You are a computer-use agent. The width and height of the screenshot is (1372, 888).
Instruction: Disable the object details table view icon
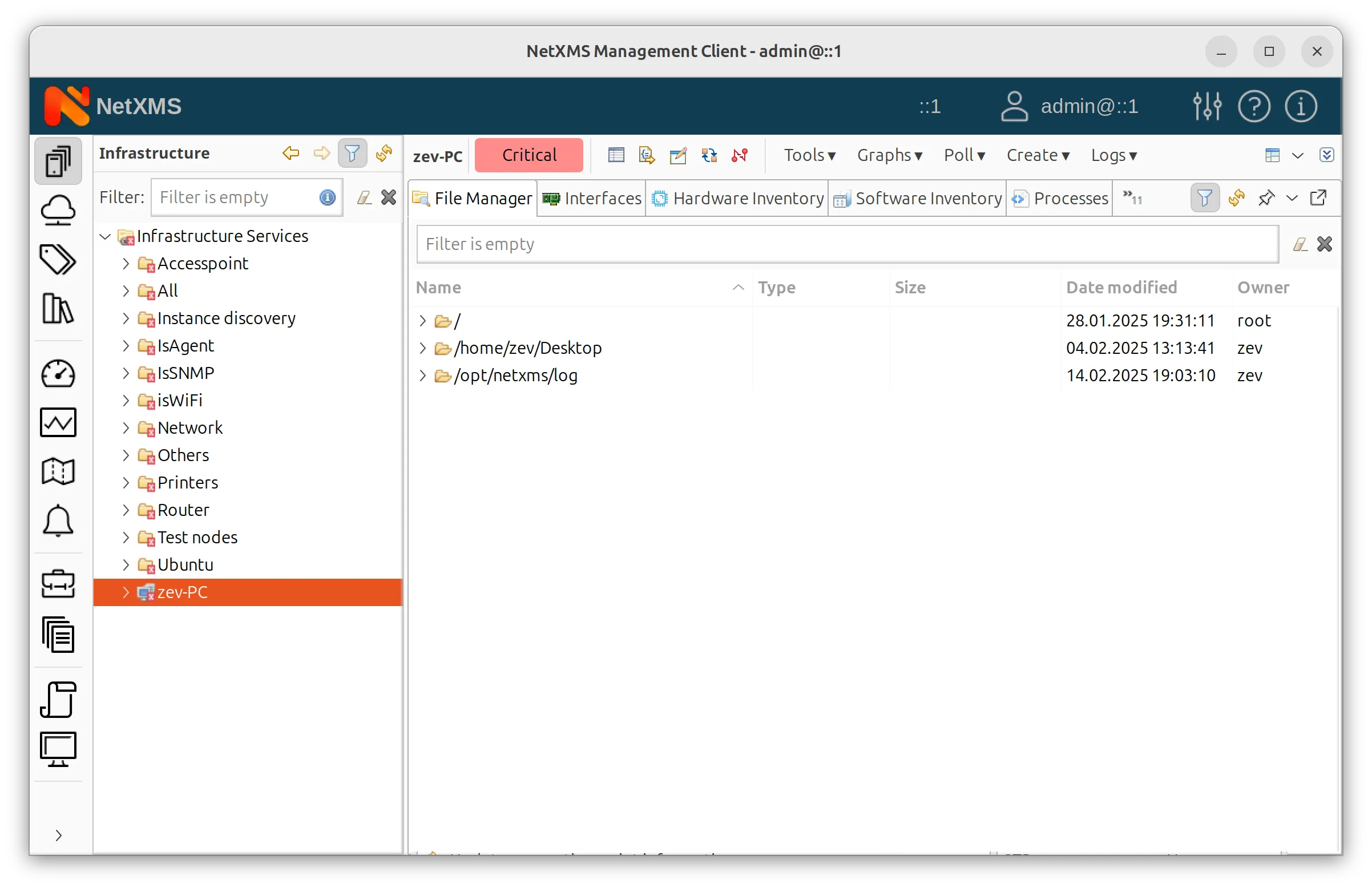tap(615, 155)
